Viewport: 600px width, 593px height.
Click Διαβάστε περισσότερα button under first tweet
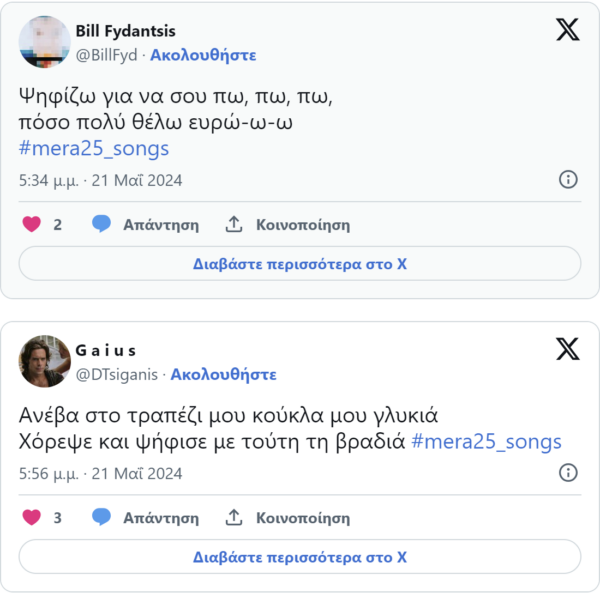coord(300,264)
